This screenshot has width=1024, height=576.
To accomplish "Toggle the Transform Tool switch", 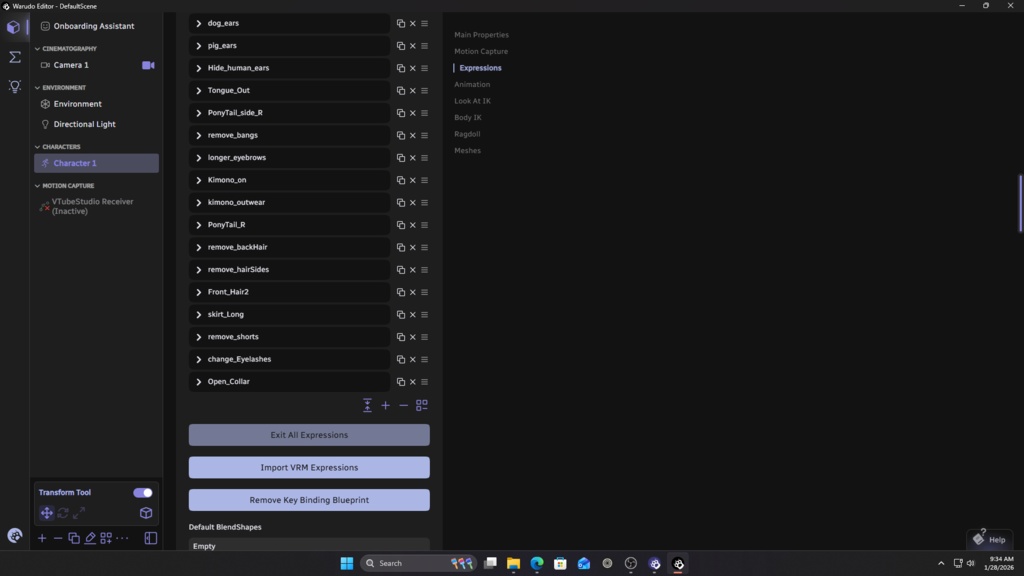I will [x=142, y=493].
